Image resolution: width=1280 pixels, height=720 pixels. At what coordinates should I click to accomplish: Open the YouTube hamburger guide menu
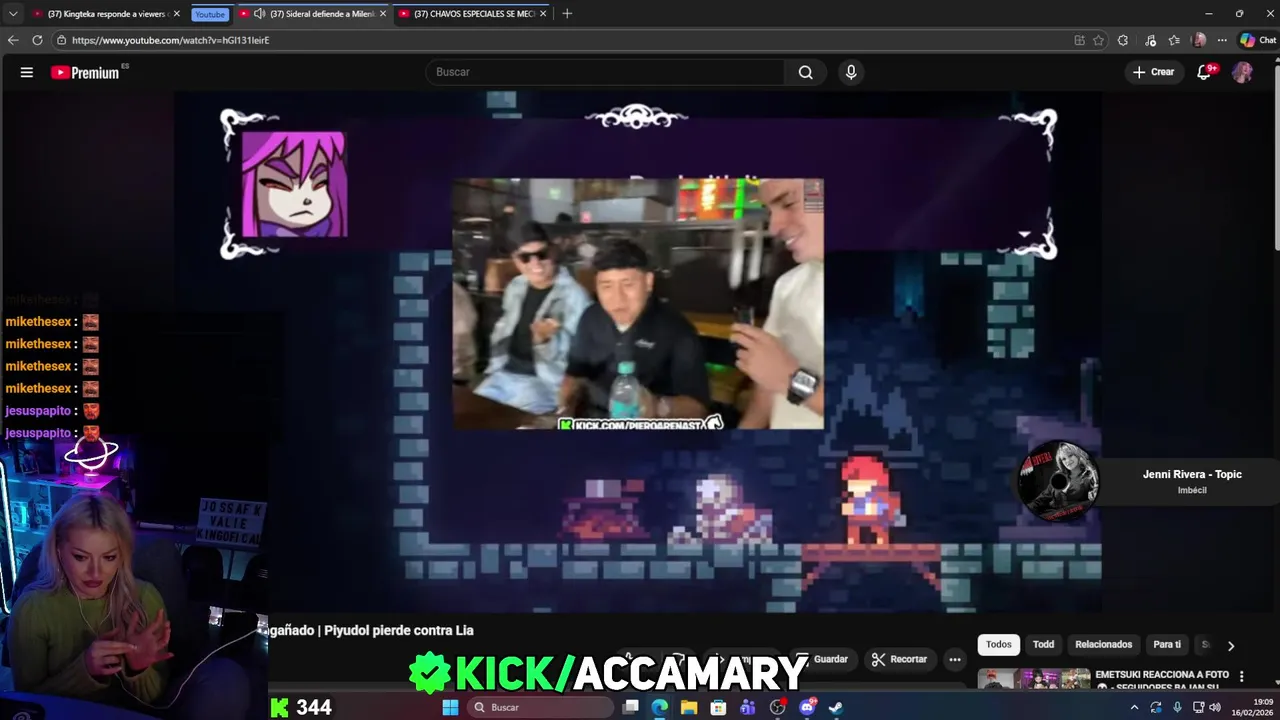(x=27, y=72)
